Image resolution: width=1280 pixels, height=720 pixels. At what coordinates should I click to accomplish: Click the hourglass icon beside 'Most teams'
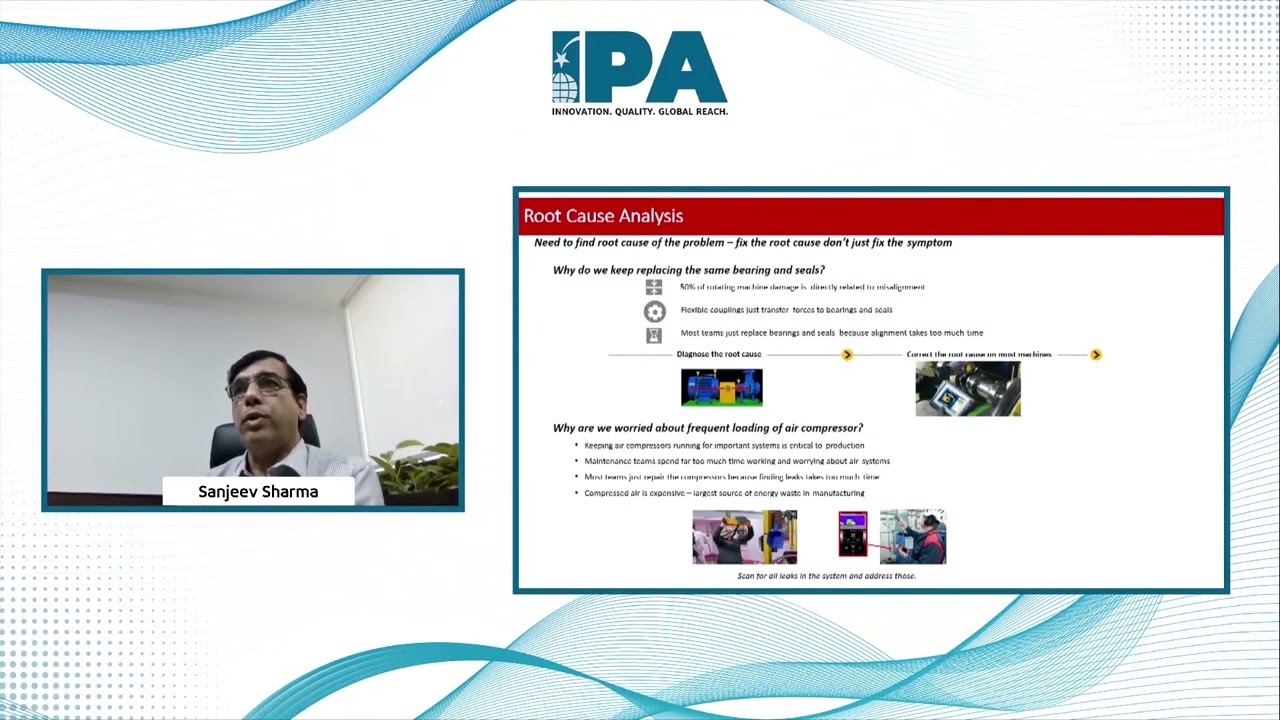654,335
